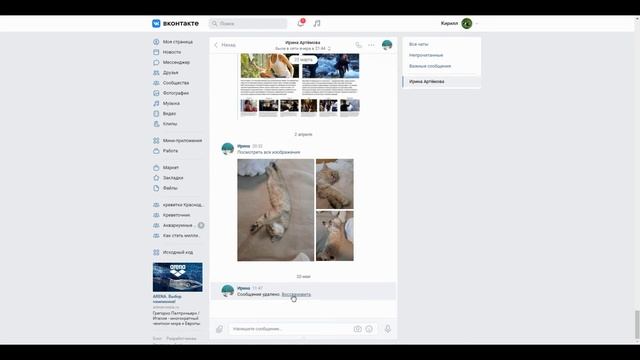Open the bottom-right cat photo
The image size is (640, 360).
pyautogui.click(x=335, y=236)
